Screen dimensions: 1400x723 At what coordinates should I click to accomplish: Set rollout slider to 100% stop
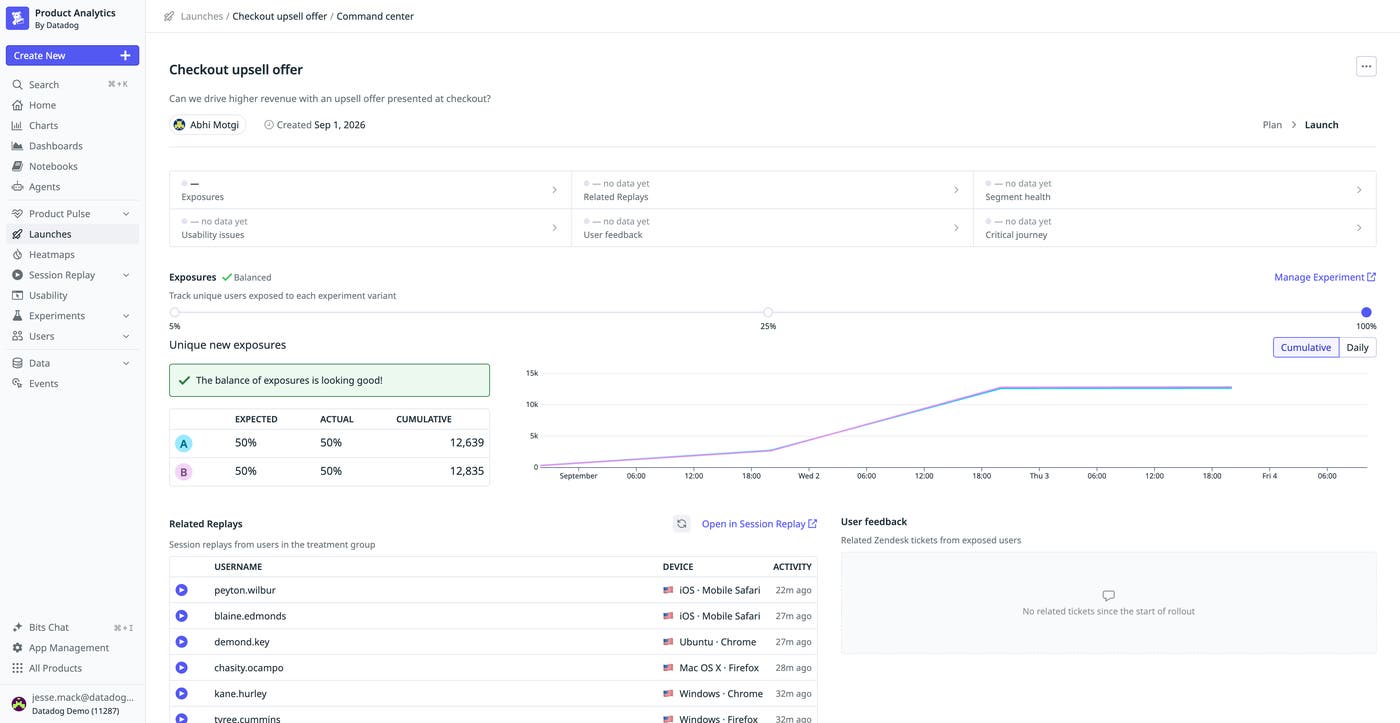(1366, 312)
